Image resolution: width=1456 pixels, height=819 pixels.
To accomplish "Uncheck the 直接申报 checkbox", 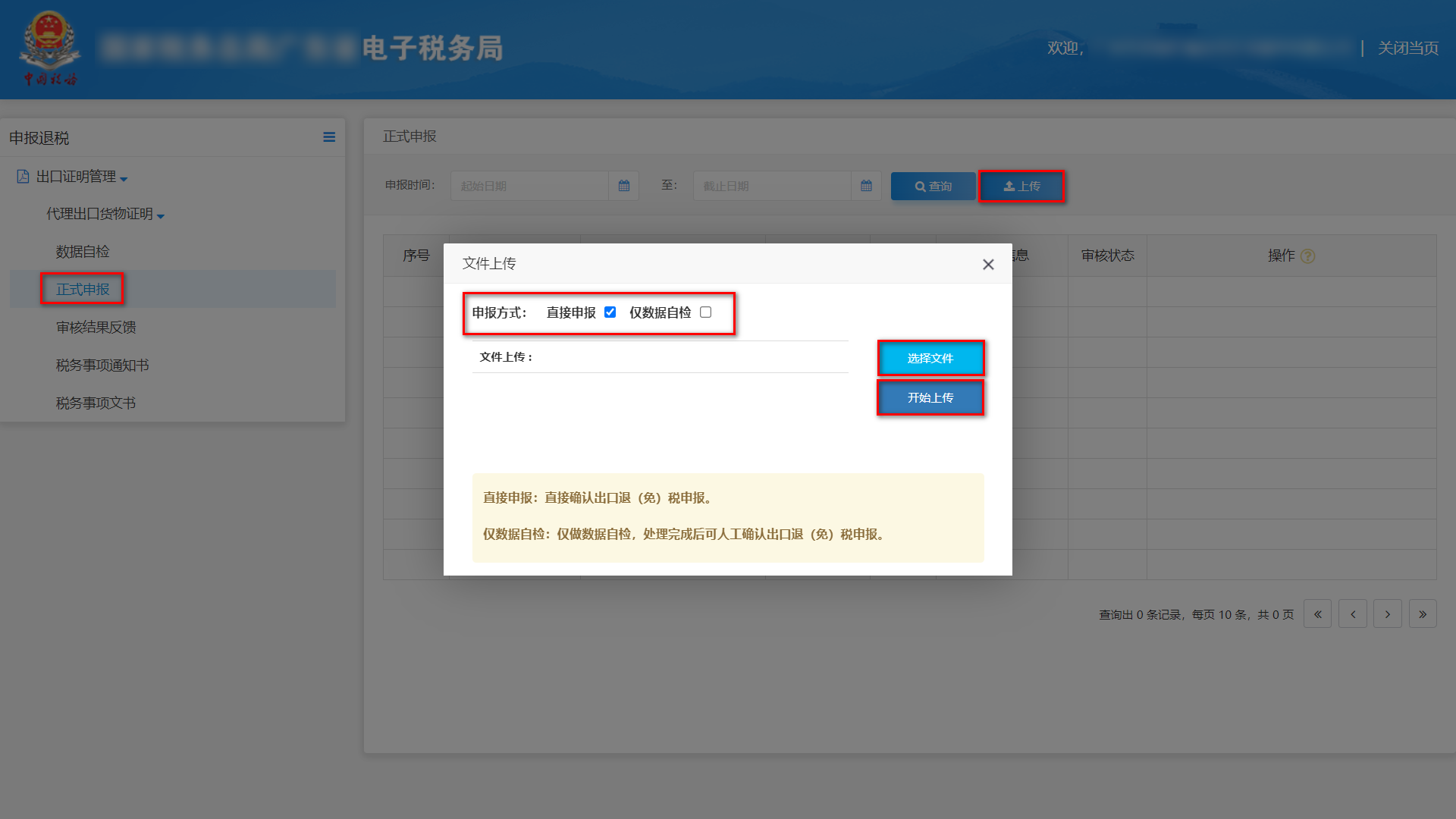I will 610,311.
